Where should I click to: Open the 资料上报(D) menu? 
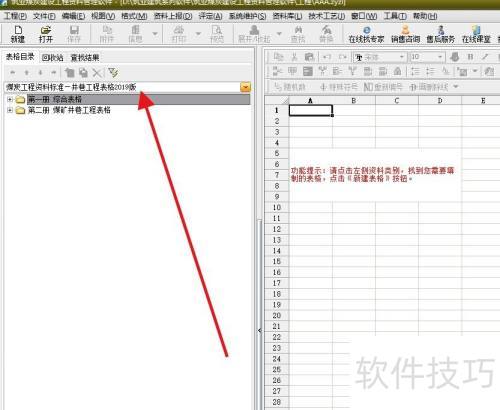[173, 16]
